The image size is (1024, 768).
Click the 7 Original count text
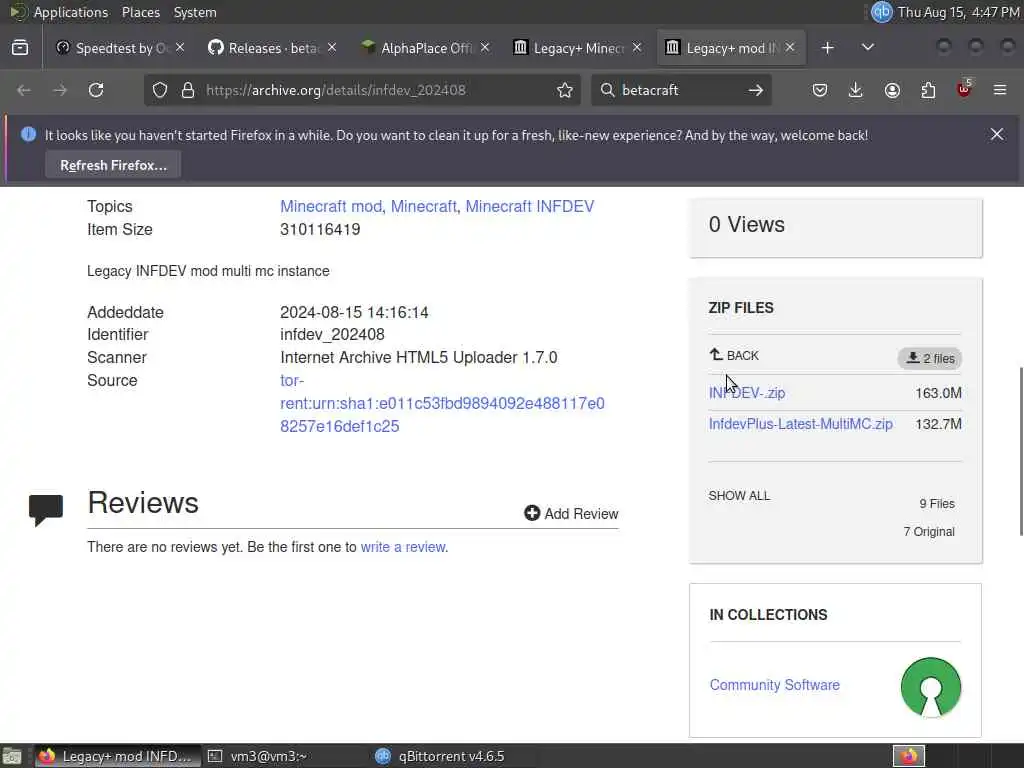(x=929, y=532)
